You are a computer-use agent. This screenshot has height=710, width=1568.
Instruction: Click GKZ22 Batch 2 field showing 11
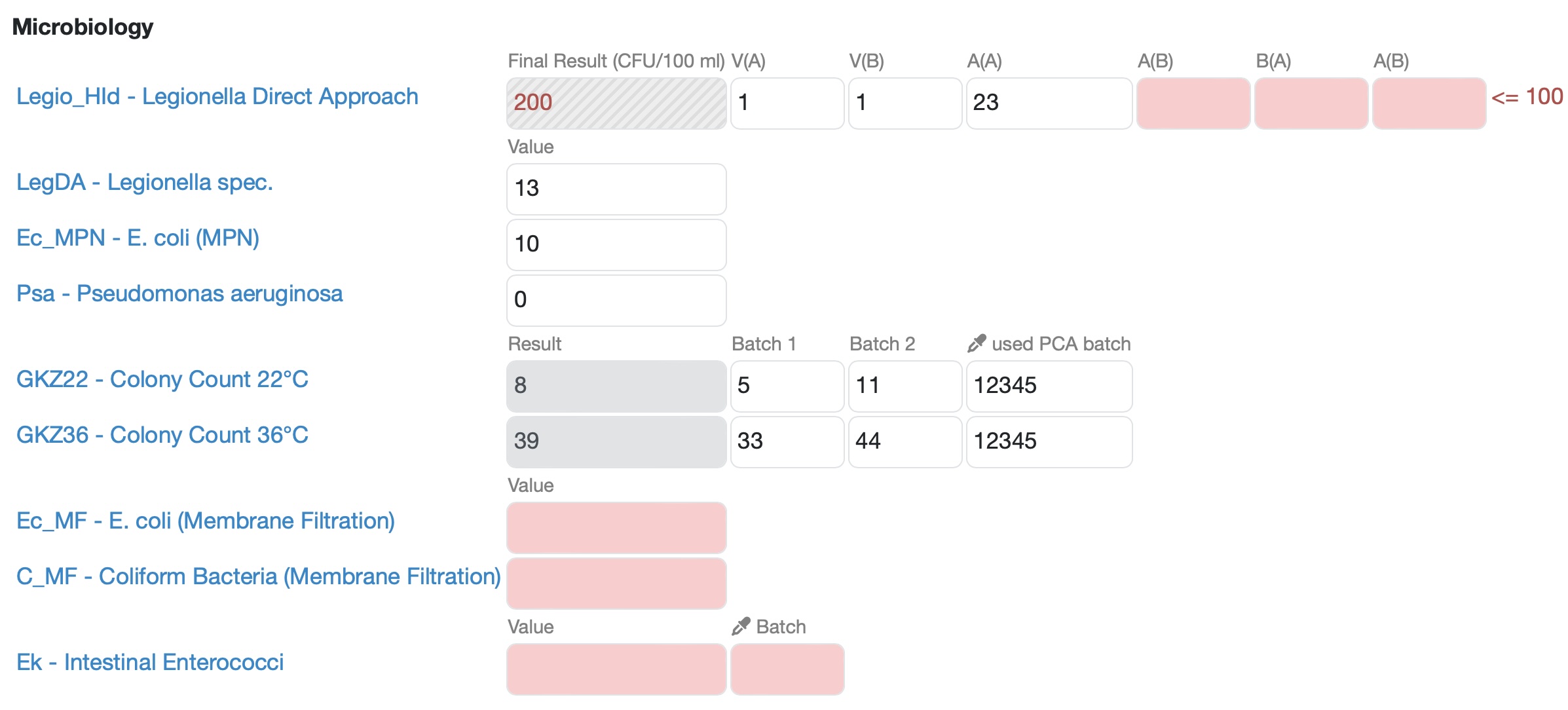point(905,386)
